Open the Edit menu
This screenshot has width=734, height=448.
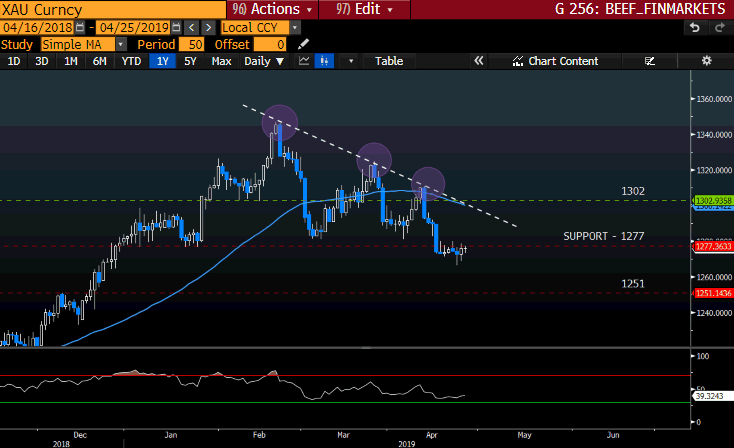(364, 9)
